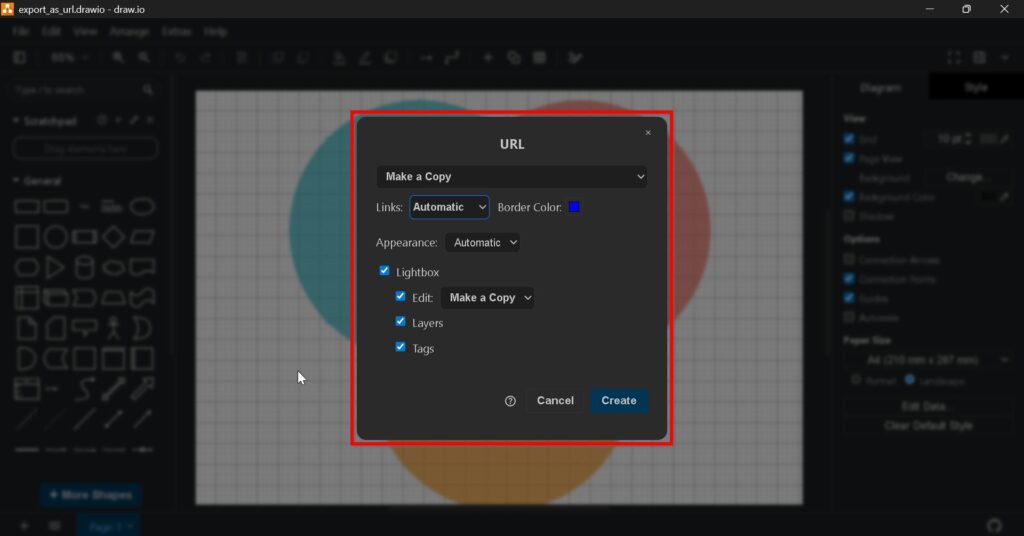
Task: Close the URL dialog with the X icon
Action: [648, 132]
